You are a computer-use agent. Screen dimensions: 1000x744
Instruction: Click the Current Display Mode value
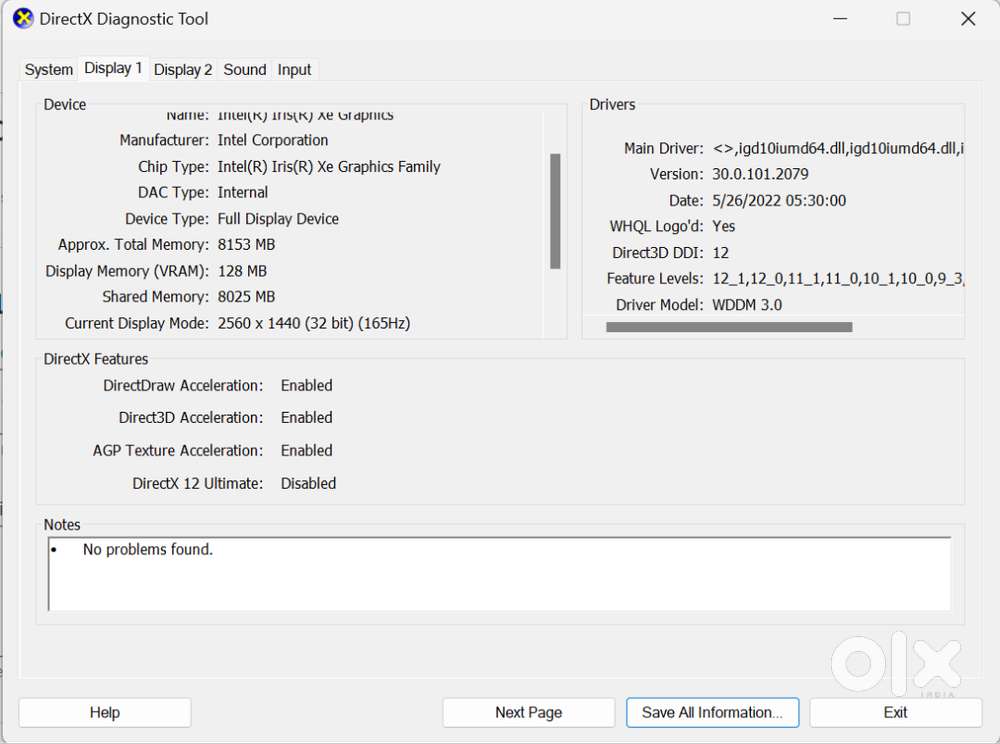click(x=313, y=323)
